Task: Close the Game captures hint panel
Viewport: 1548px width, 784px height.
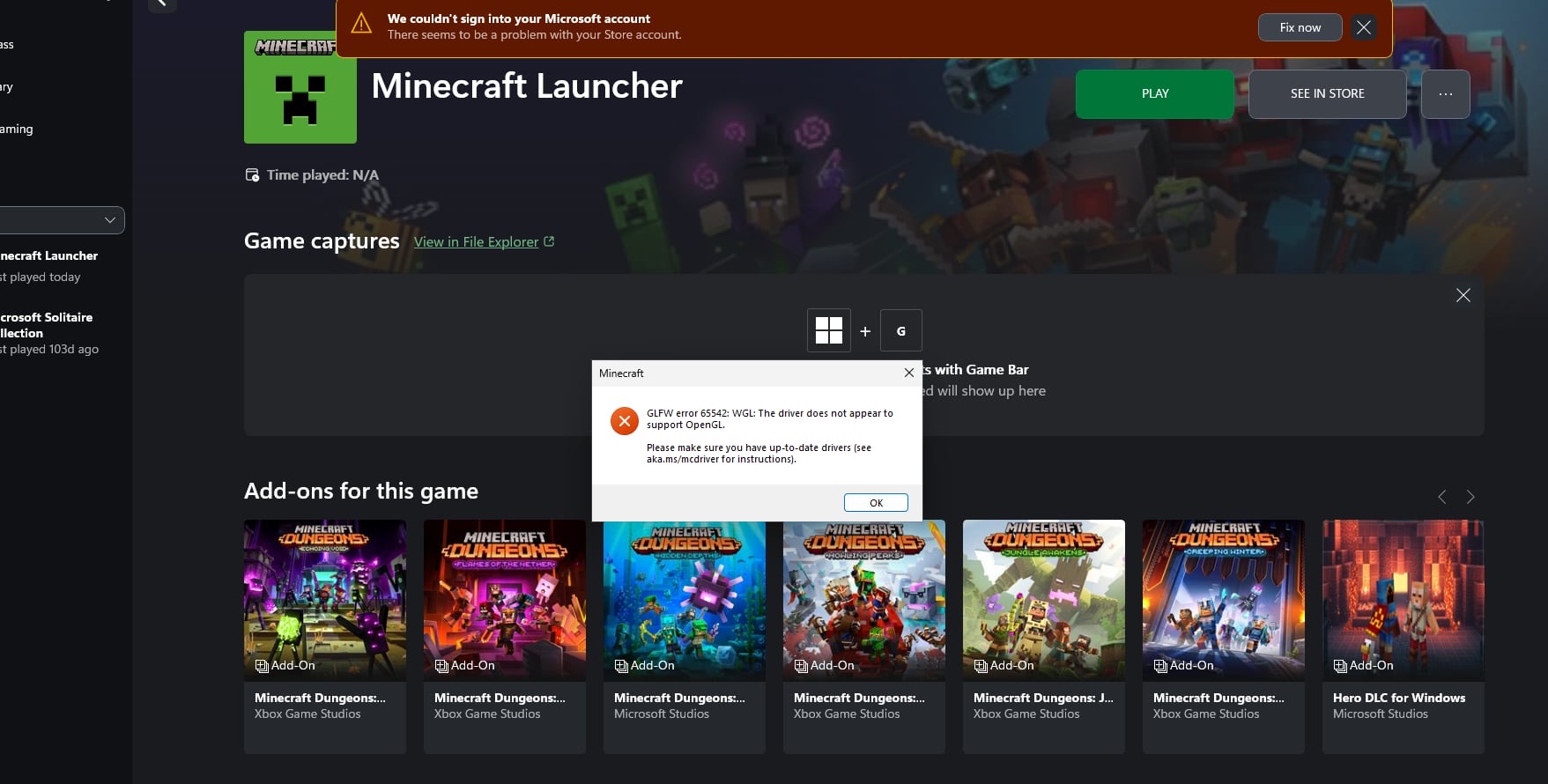Action: [x=1463, y=295]
